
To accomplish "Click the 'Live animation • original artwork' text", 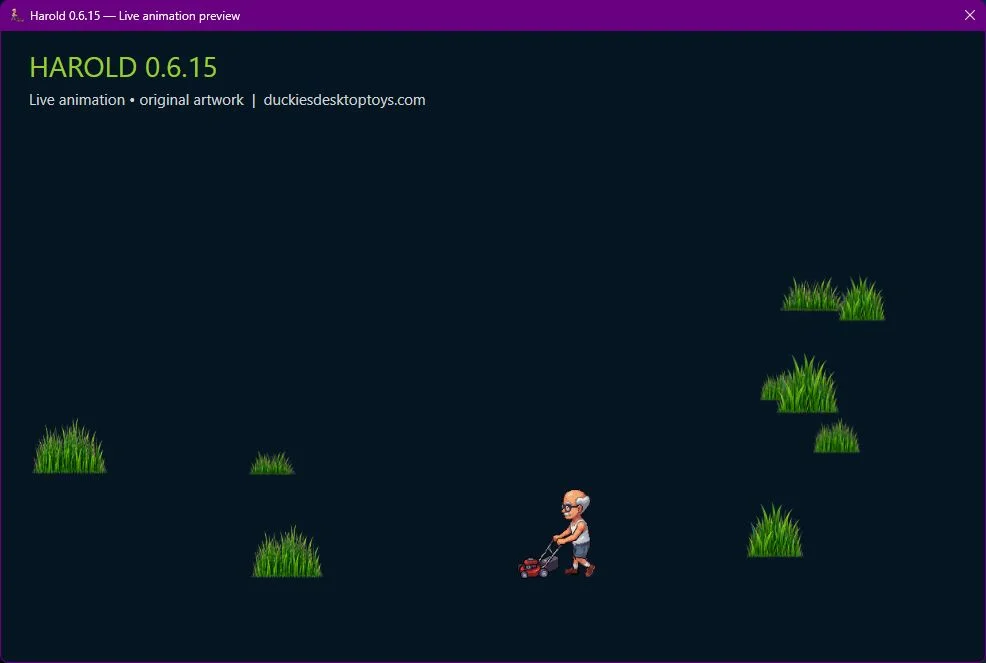I will click(x=136, y=100).
